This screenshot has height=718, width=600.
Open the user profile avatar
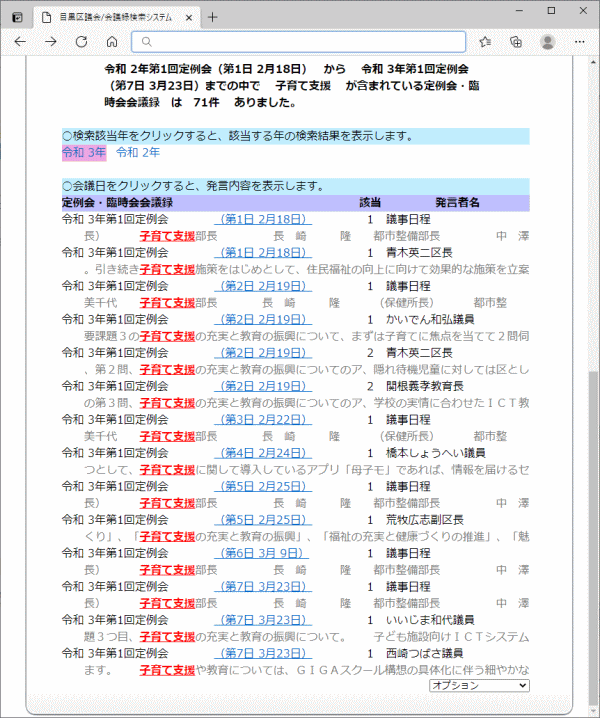[x=547, y=42]
